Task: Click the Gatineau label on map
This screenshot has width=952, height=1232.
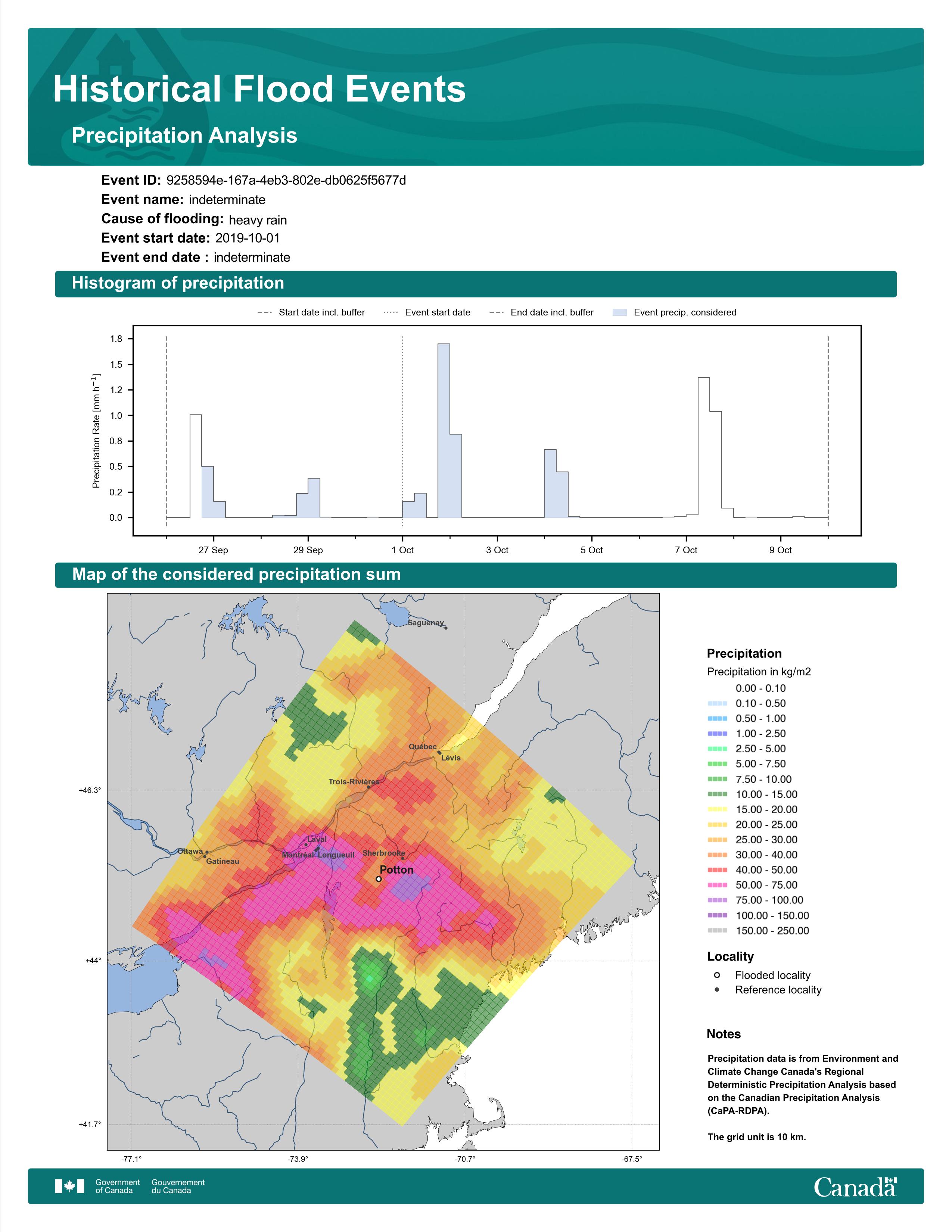Action: pos(223,861)
